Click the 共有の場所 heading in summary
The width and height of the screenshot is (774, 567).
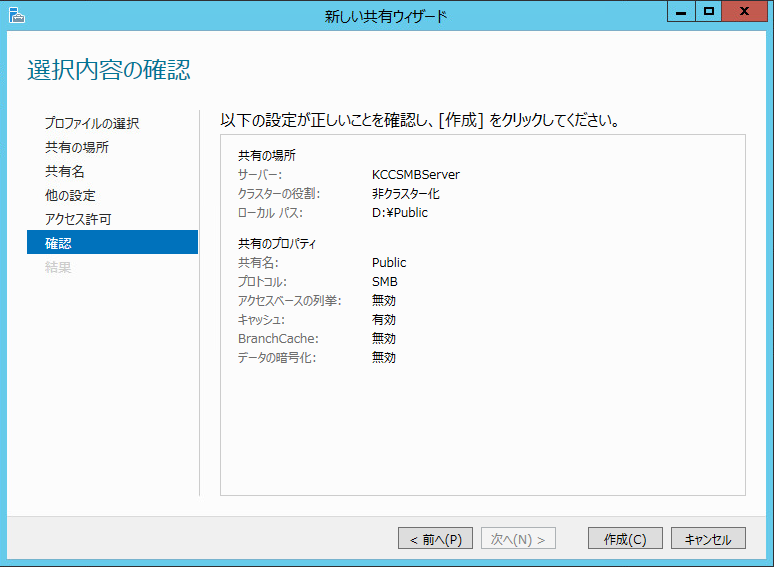[267, 155]
